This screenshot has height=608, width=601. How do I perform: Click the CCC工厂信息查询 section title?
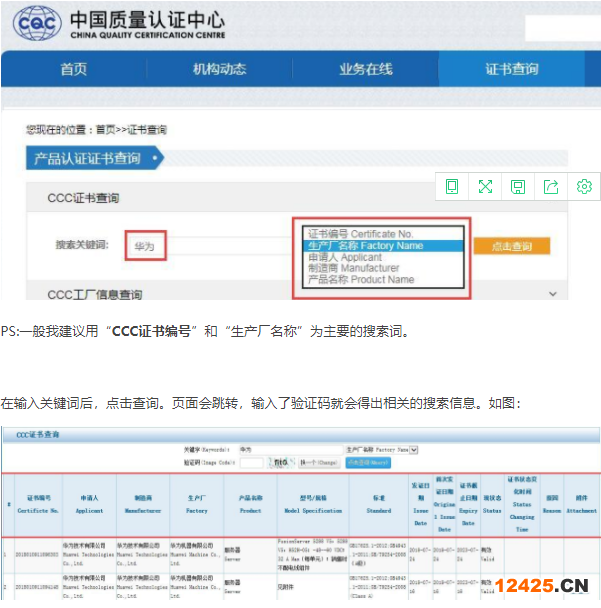click(95, 294)
